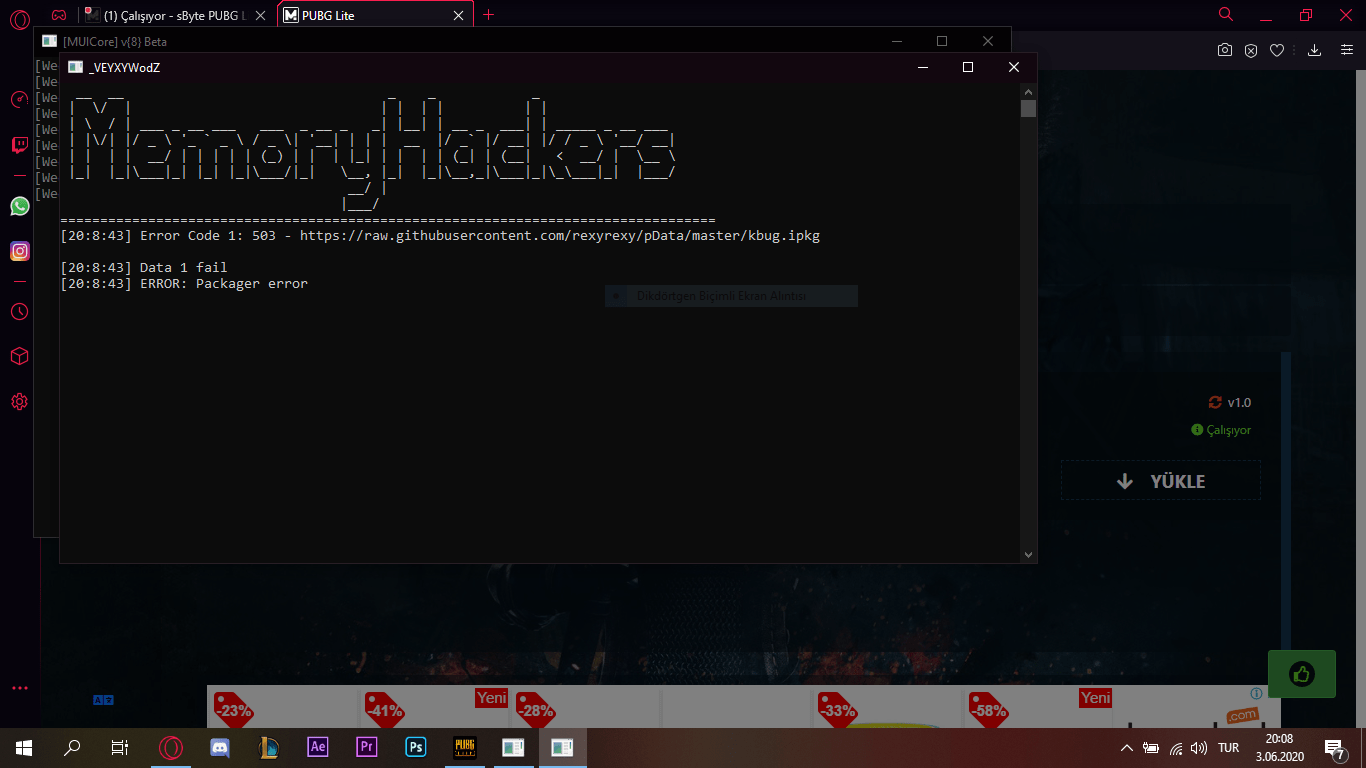Click the -41% Yeni ad item

(434, 707)
